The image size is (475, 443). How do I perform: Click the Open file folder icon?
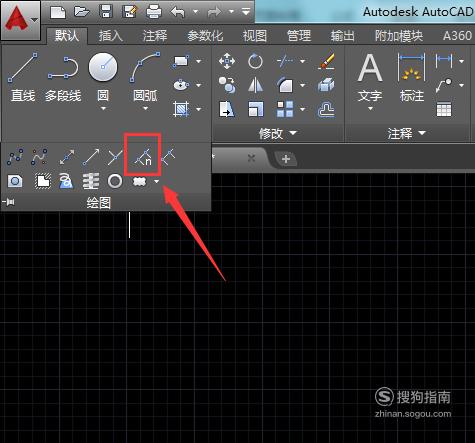82,12
